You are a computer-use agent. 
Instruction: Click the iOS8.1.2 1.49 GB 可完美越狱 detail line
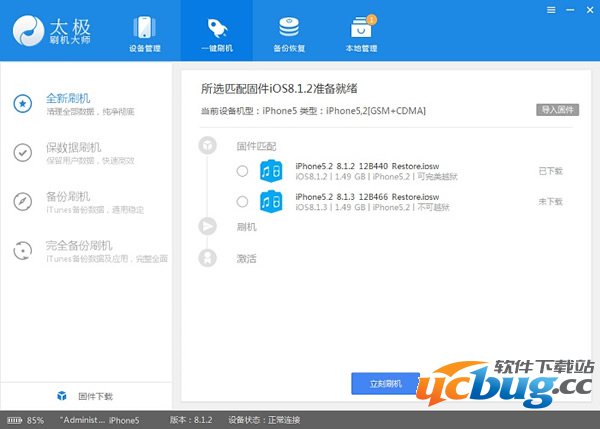[376, 176]
